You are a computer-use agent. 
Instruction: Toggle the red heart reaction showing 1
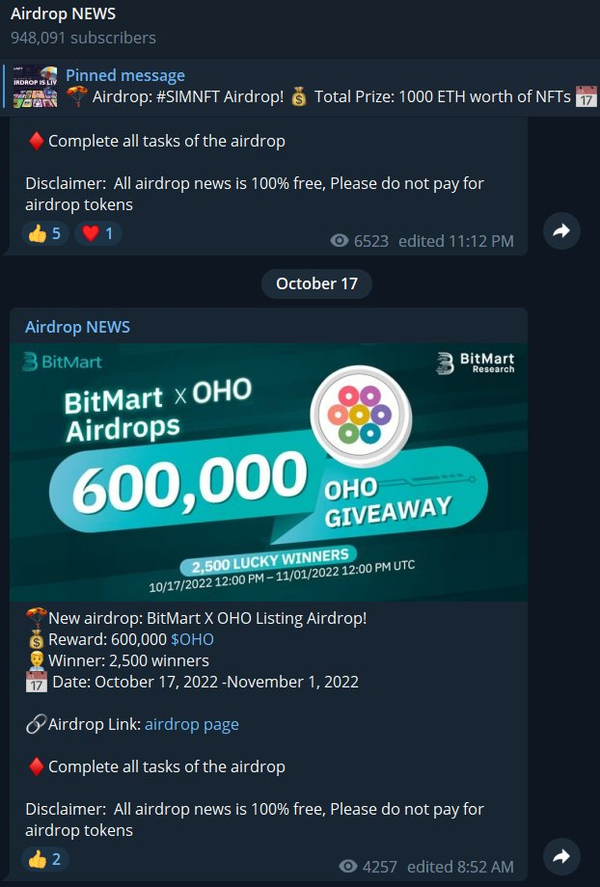98,233
